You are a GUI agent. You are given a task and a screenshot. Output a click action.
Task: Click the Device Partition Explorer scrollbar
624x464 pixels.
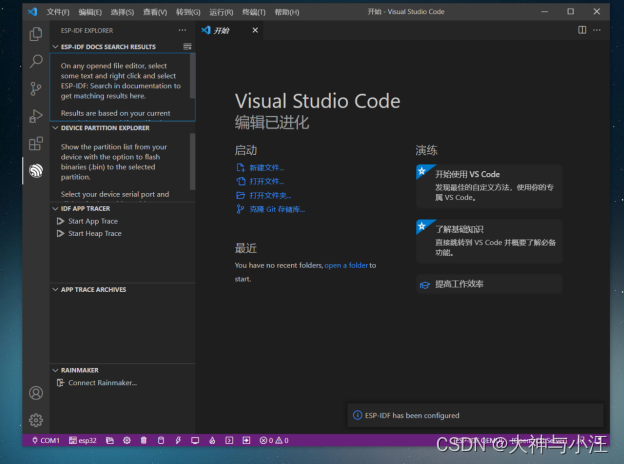click(193, 162)
